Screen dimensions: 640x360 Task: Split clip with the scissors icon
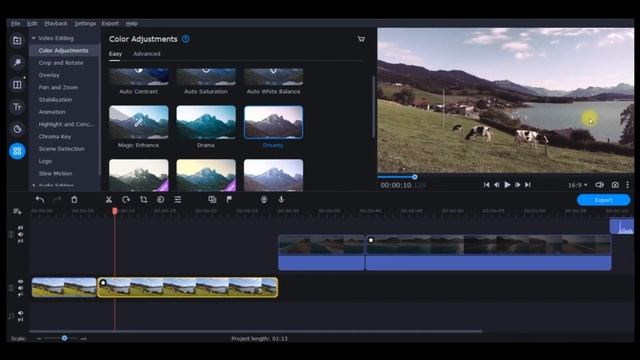[x=109, y=200]
